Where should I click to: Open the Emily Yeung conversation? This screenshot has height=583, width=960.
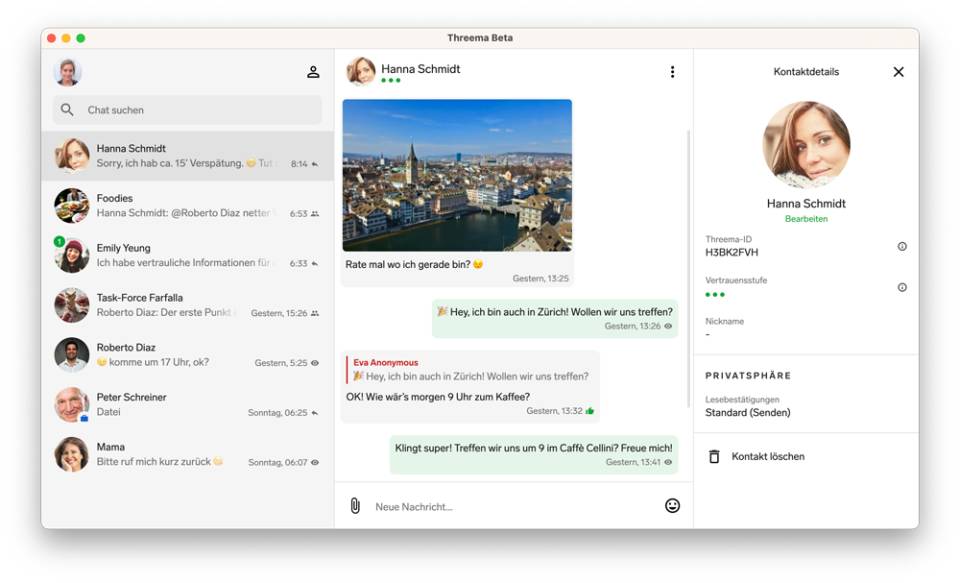click(x=187, y=255)
